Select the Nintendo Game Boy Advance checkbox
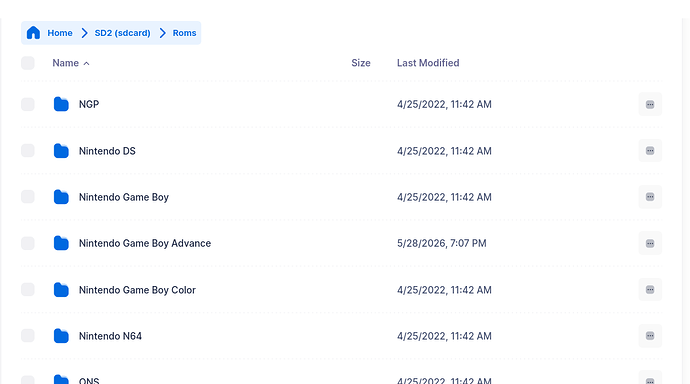 click(28, 243)
